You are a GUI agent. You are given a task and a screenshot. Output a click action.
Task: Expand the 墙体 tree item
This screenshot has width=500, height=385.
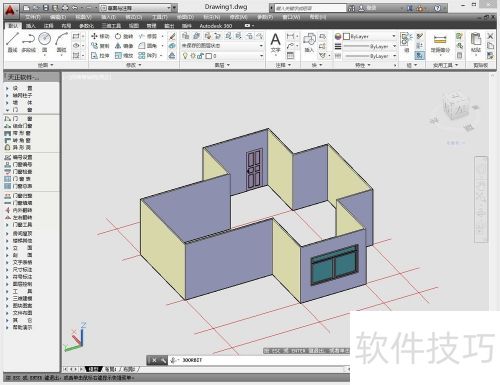point(7,103)
